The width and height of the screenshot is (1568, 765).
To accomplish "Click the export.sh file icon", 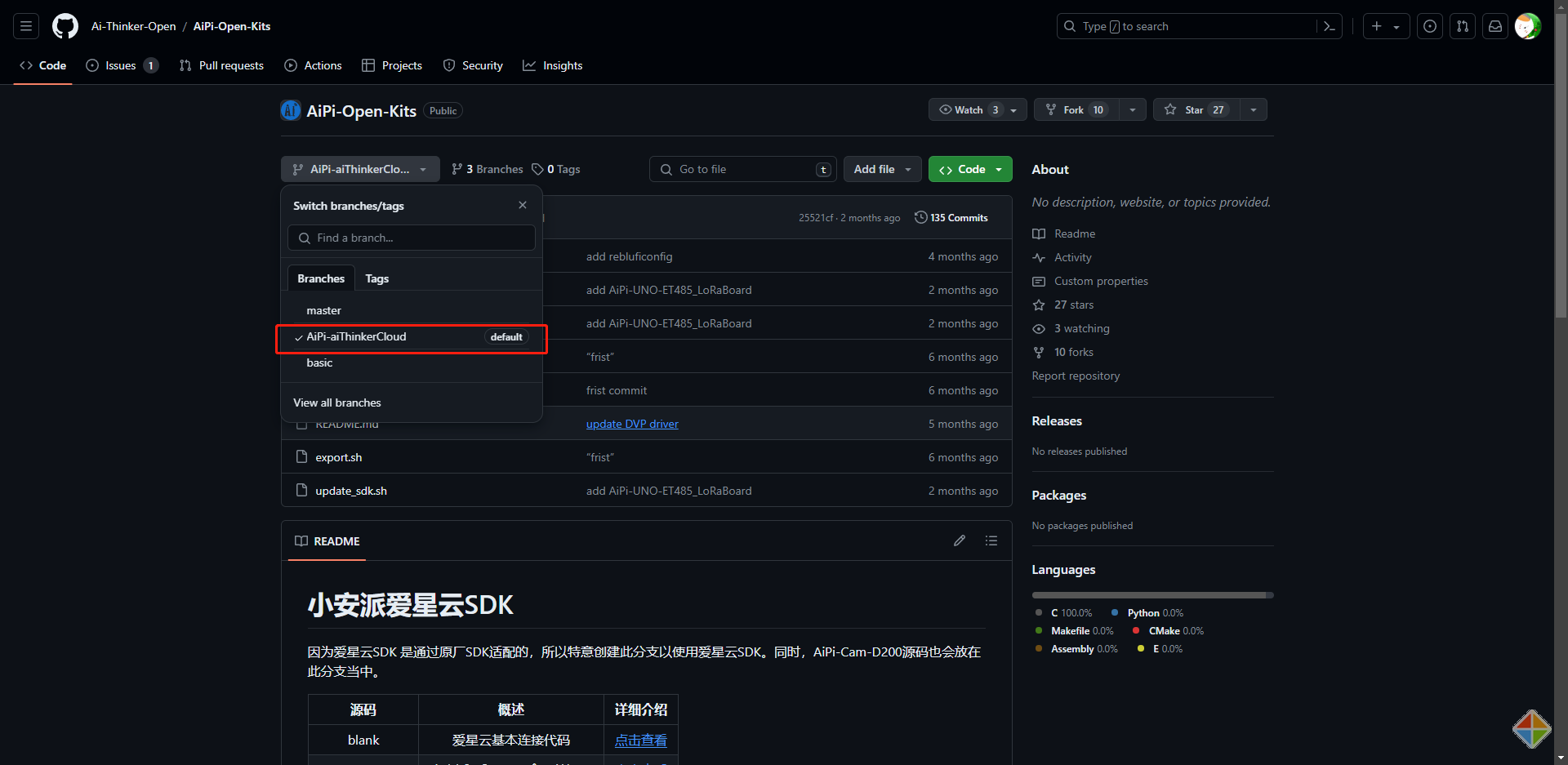I will coord(301,456).
